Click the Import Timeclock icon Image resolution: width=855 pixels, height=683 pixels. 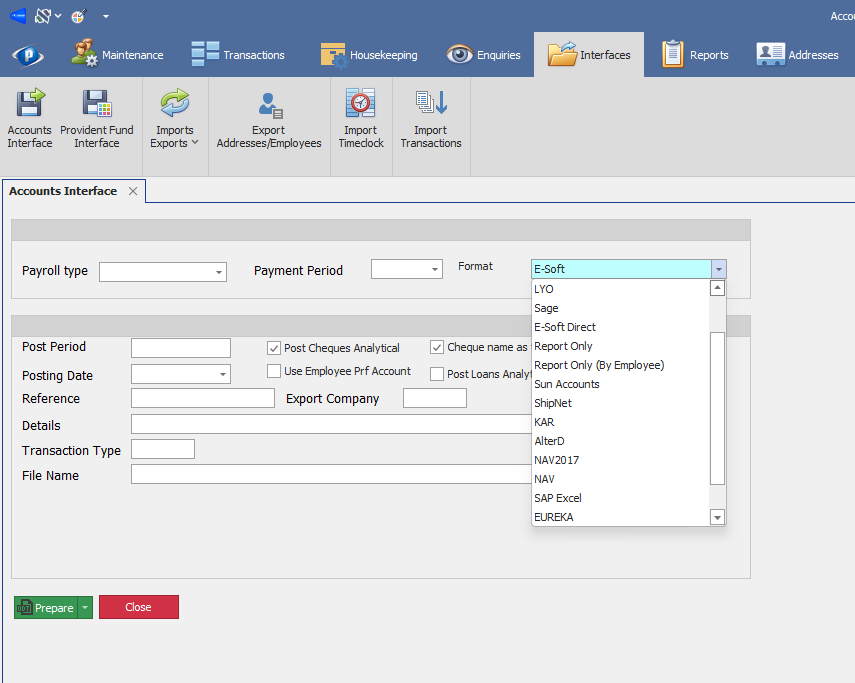coord(360,119)
